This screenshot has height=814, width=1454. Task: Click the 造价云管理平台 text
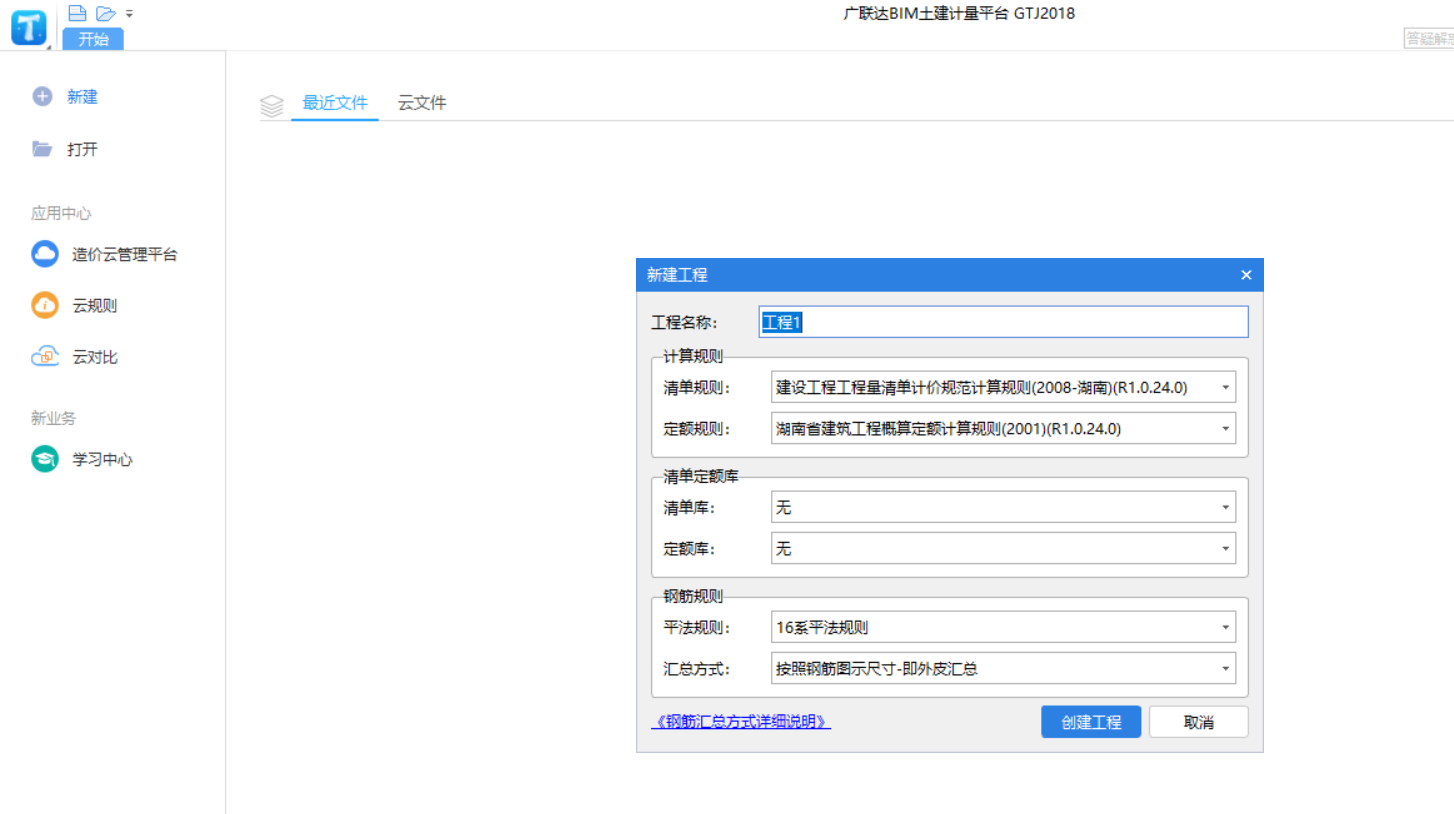tap(125, 254)
